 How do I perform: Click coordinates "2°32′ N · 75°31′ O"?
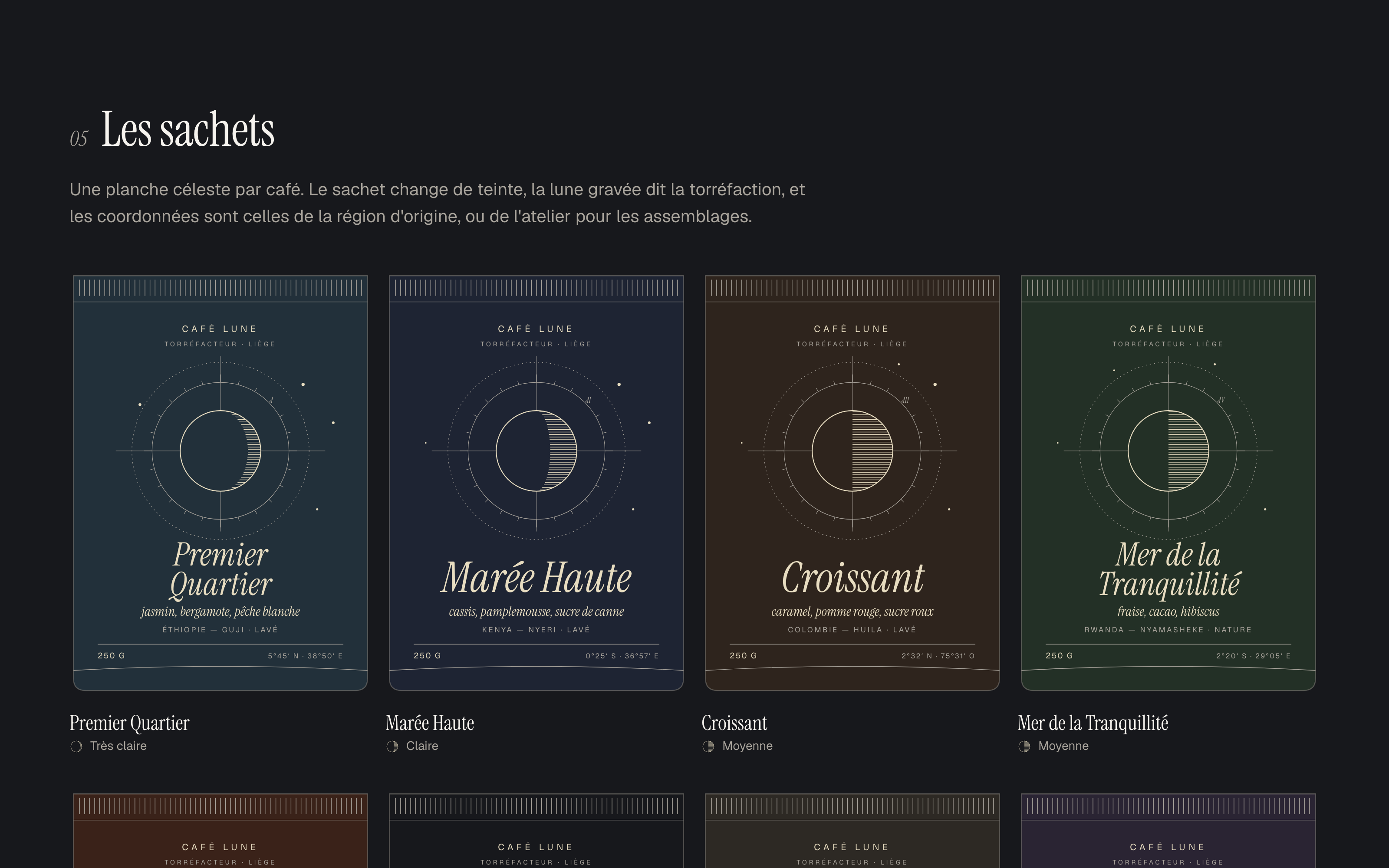938,656
